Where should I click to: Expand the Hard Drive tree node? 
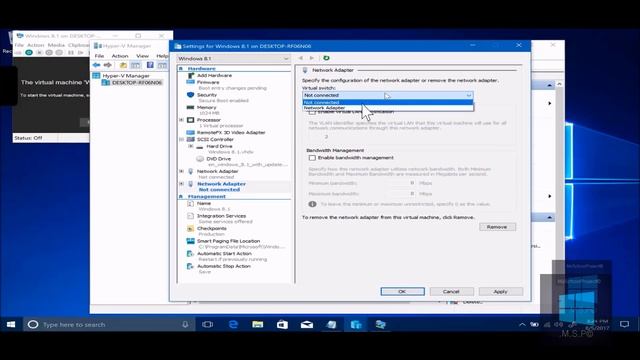tap(191, 146)
